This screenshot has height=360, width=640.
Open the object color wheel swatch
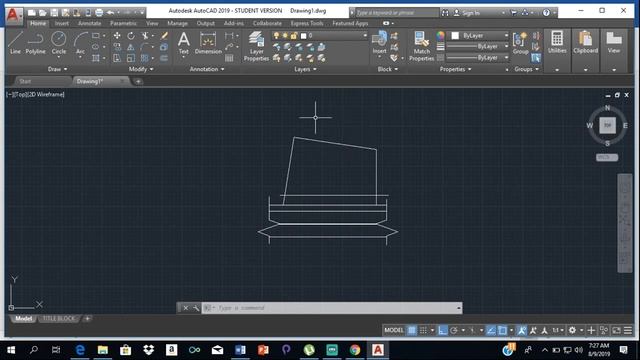tap(440, 36)
